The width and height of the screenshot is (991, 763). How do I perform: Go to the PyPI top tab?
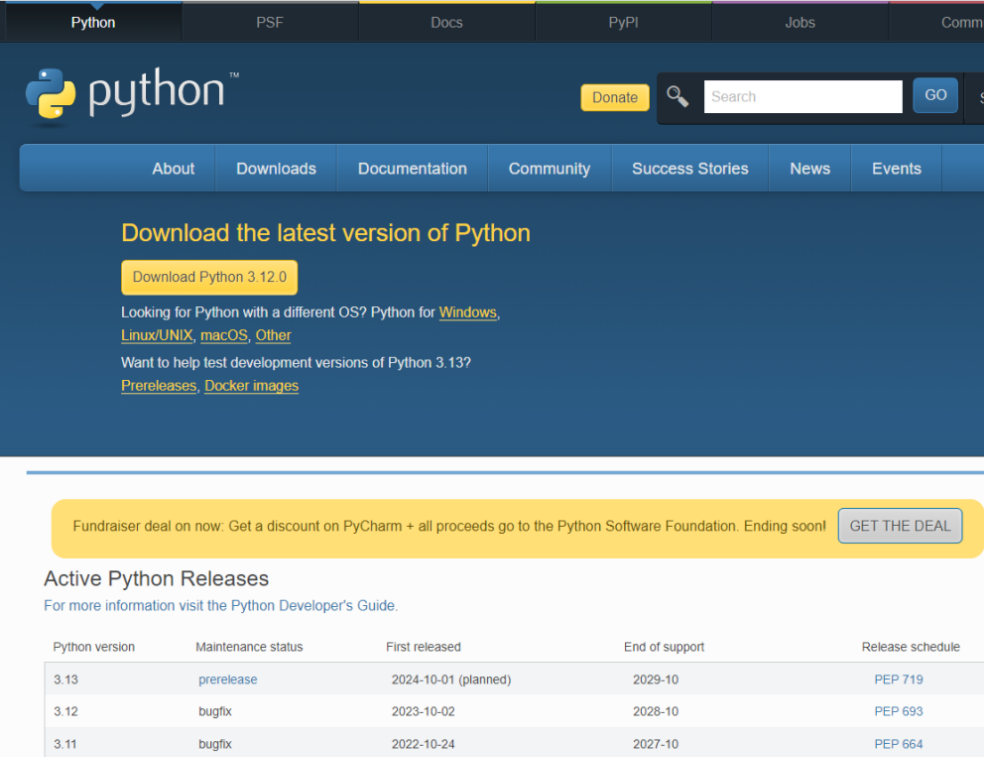tap(623, 23)
